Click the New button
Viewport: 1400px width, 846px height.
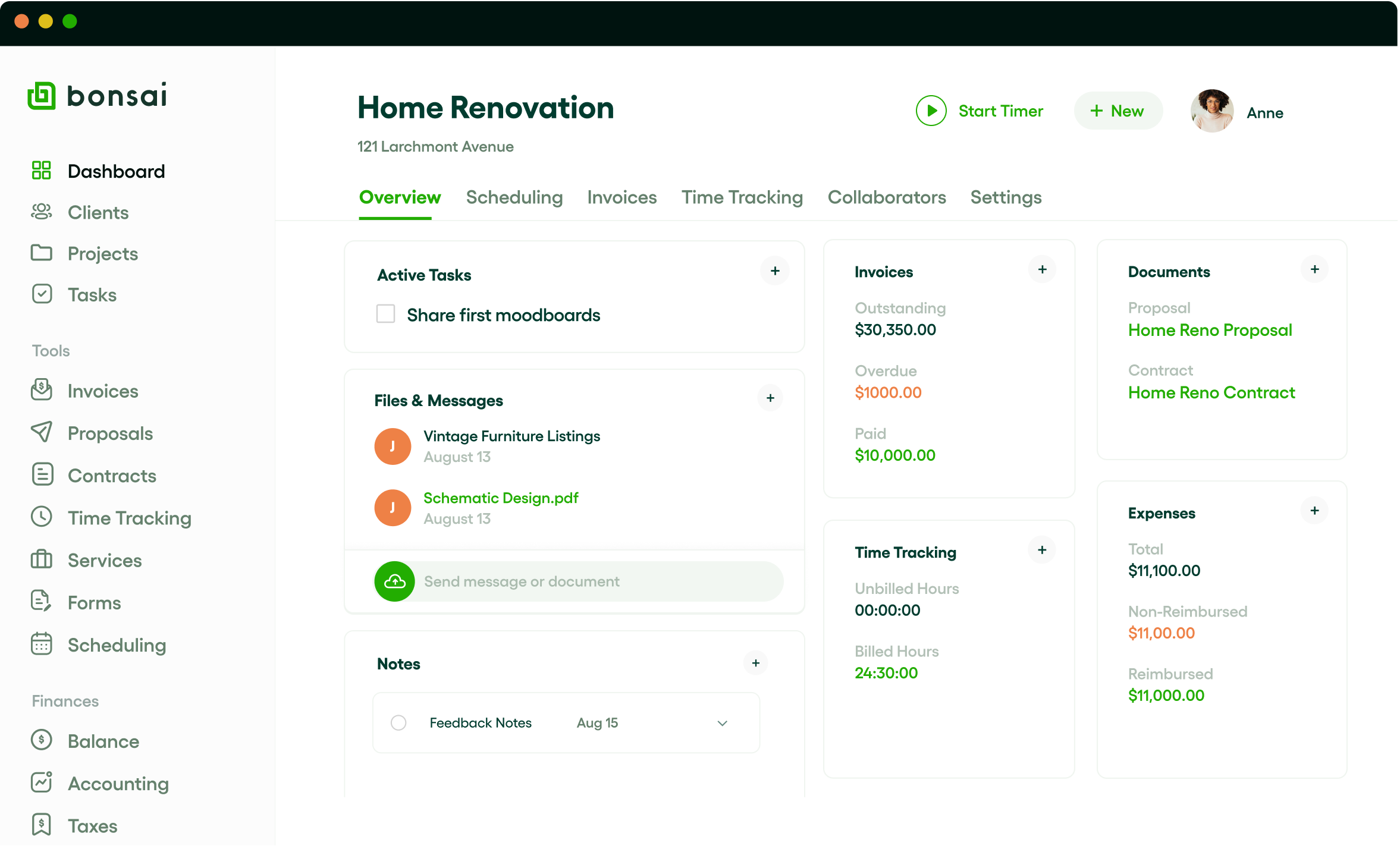click(1118, 111)
